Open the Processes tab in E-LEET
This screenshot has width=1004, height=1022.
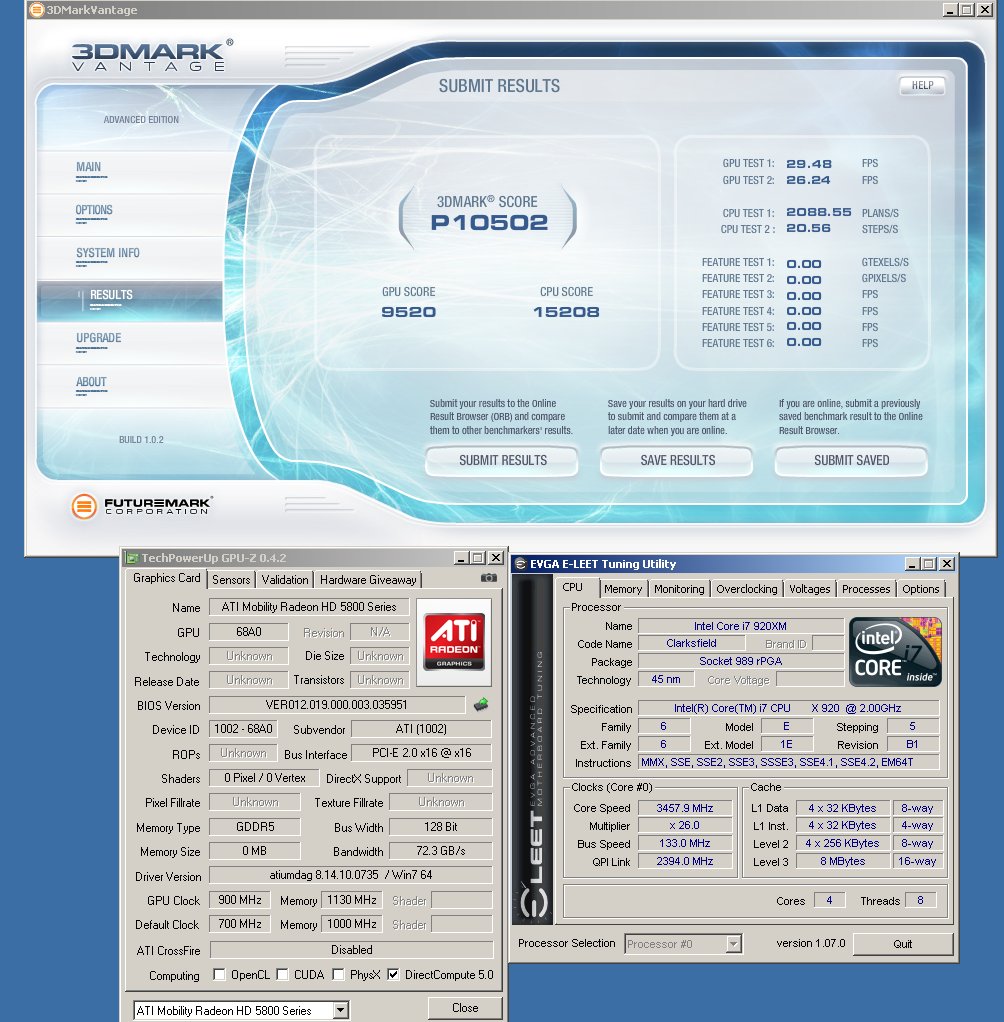[x=866, y=589]
